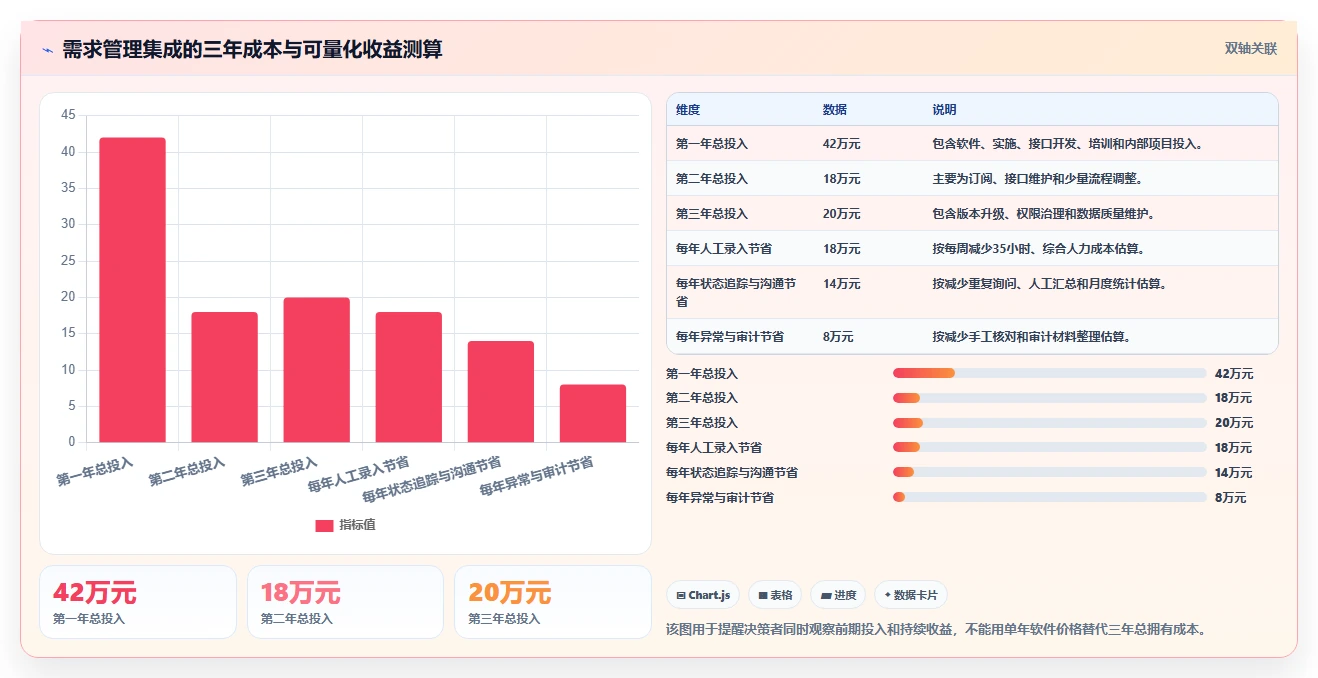
Task: Click the 需求管理集成 title heading
Action: 252,49
